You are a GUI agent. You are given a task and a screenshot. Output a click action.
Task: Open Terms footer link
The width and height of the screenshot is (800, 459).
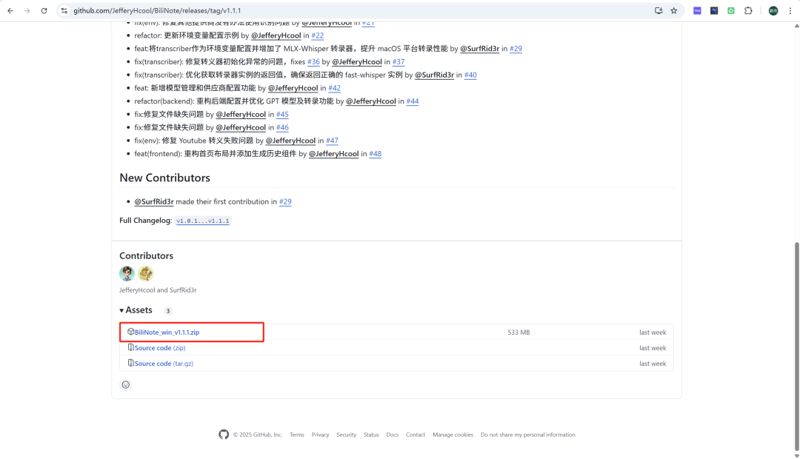(297, 435)
